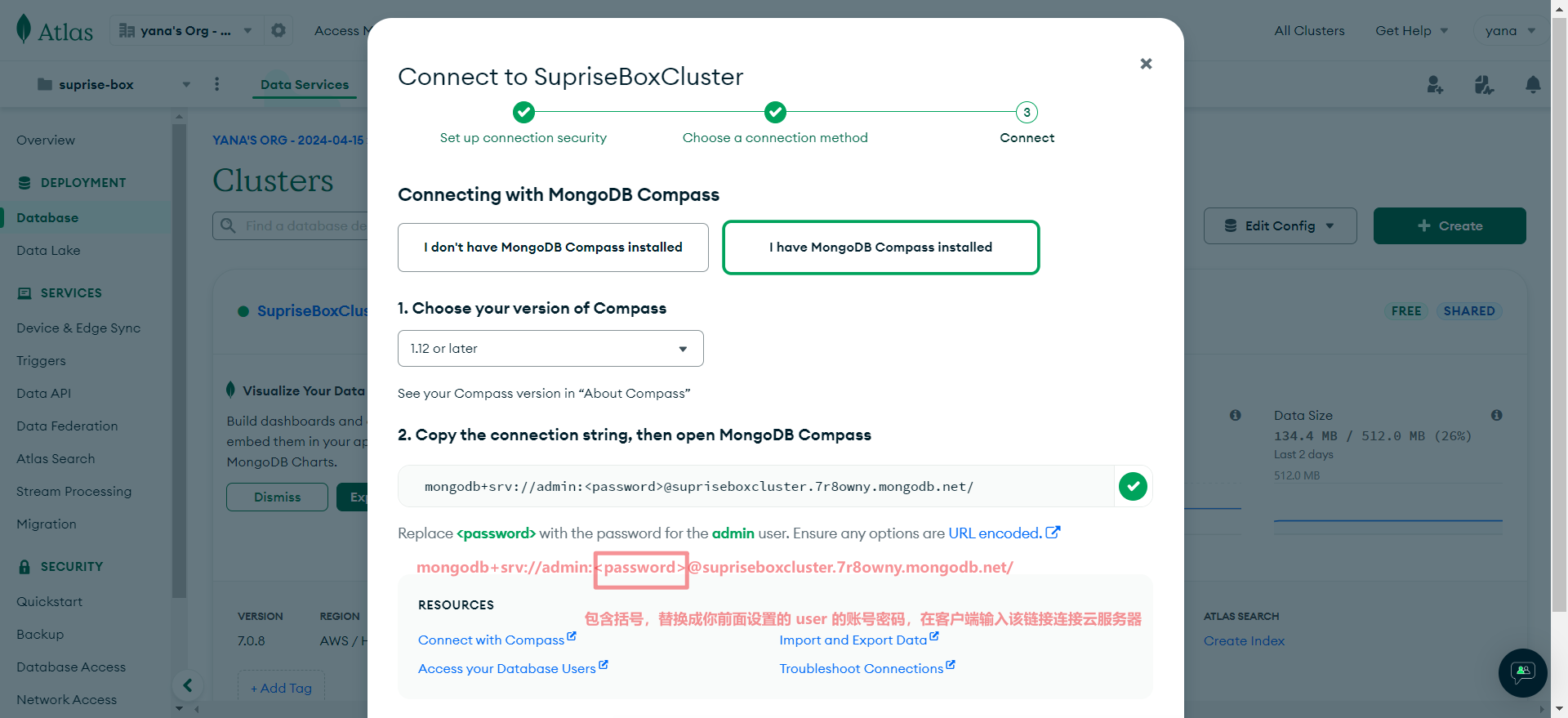Select "I have MongoDB Compass installed" option
The width and height of the screenshot is (1568, 718).
coord(880,248)
